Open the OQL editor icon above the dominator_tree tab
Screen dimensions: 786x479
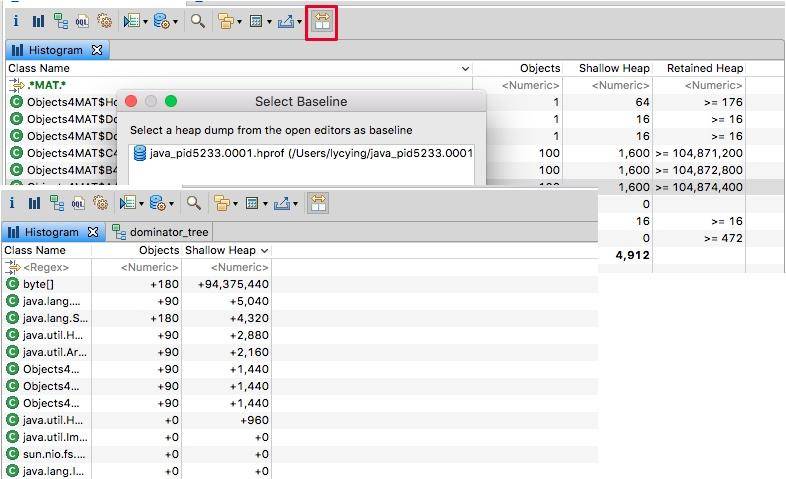[78, 203]
